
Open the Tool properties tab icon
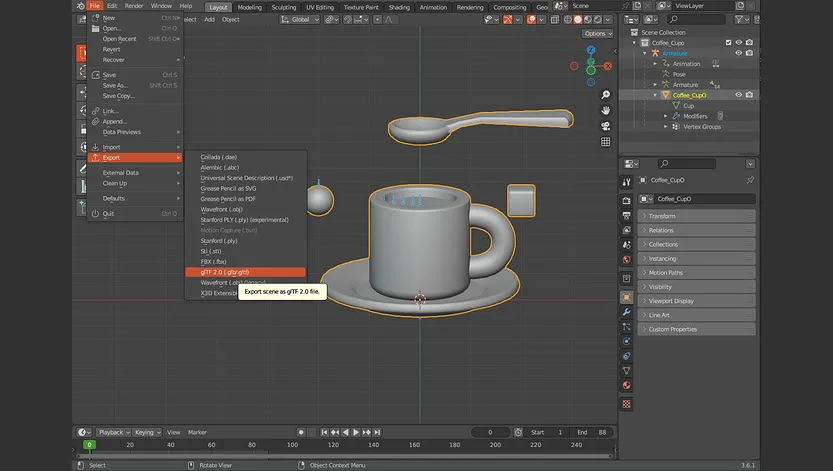(626, 182)
